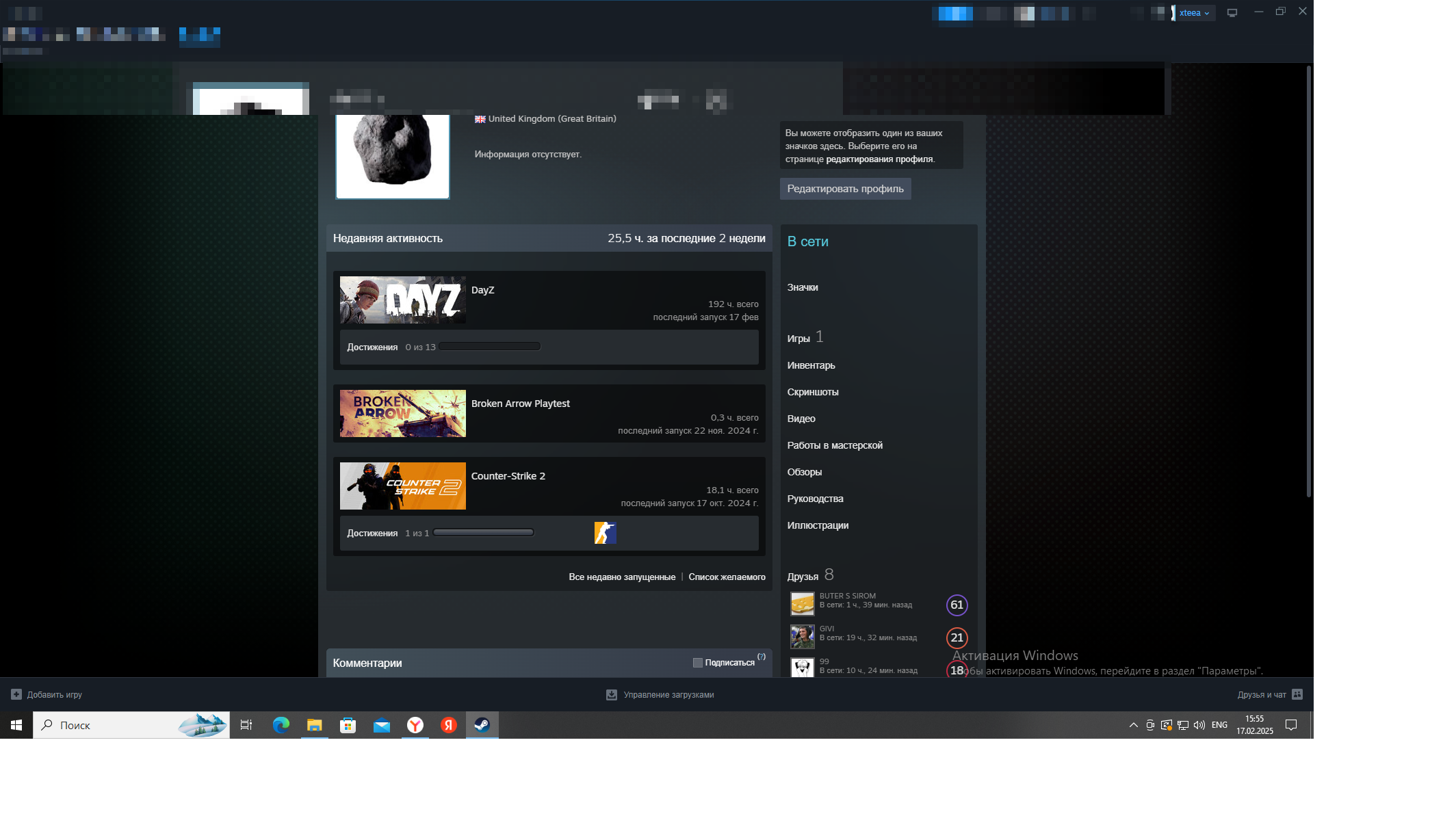Open the Windows notification center icon
Screen dimensions: 1456x829
[1291, 725]
